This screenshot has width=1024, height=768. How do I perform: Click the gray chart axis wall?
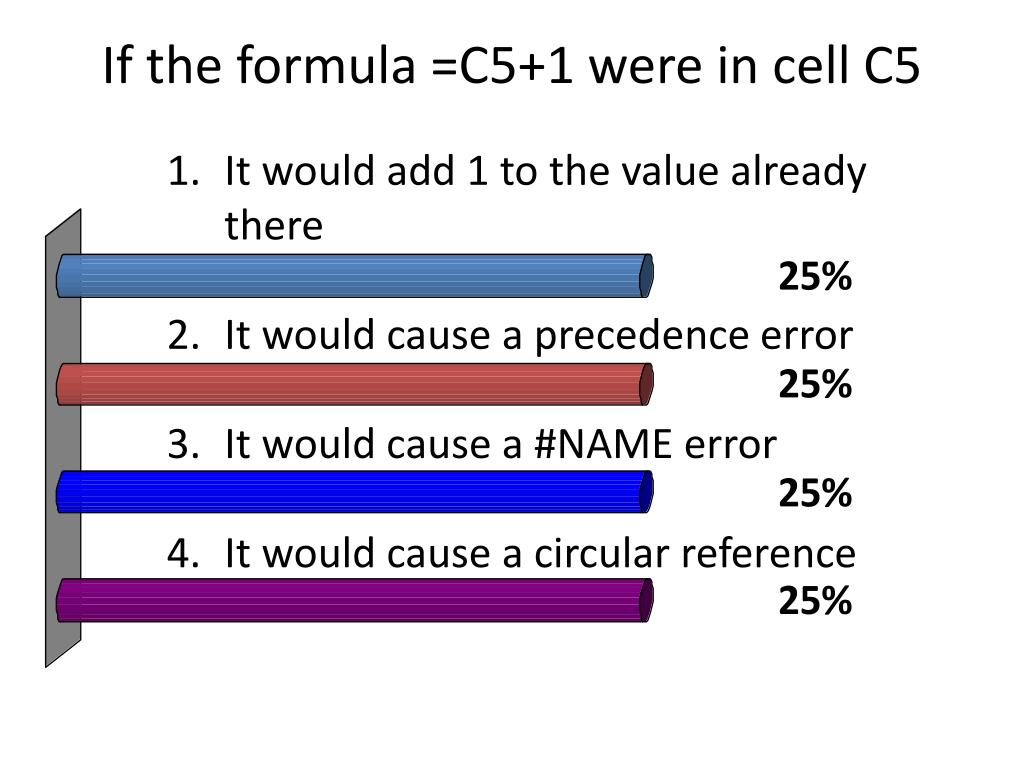pos(63,438)
